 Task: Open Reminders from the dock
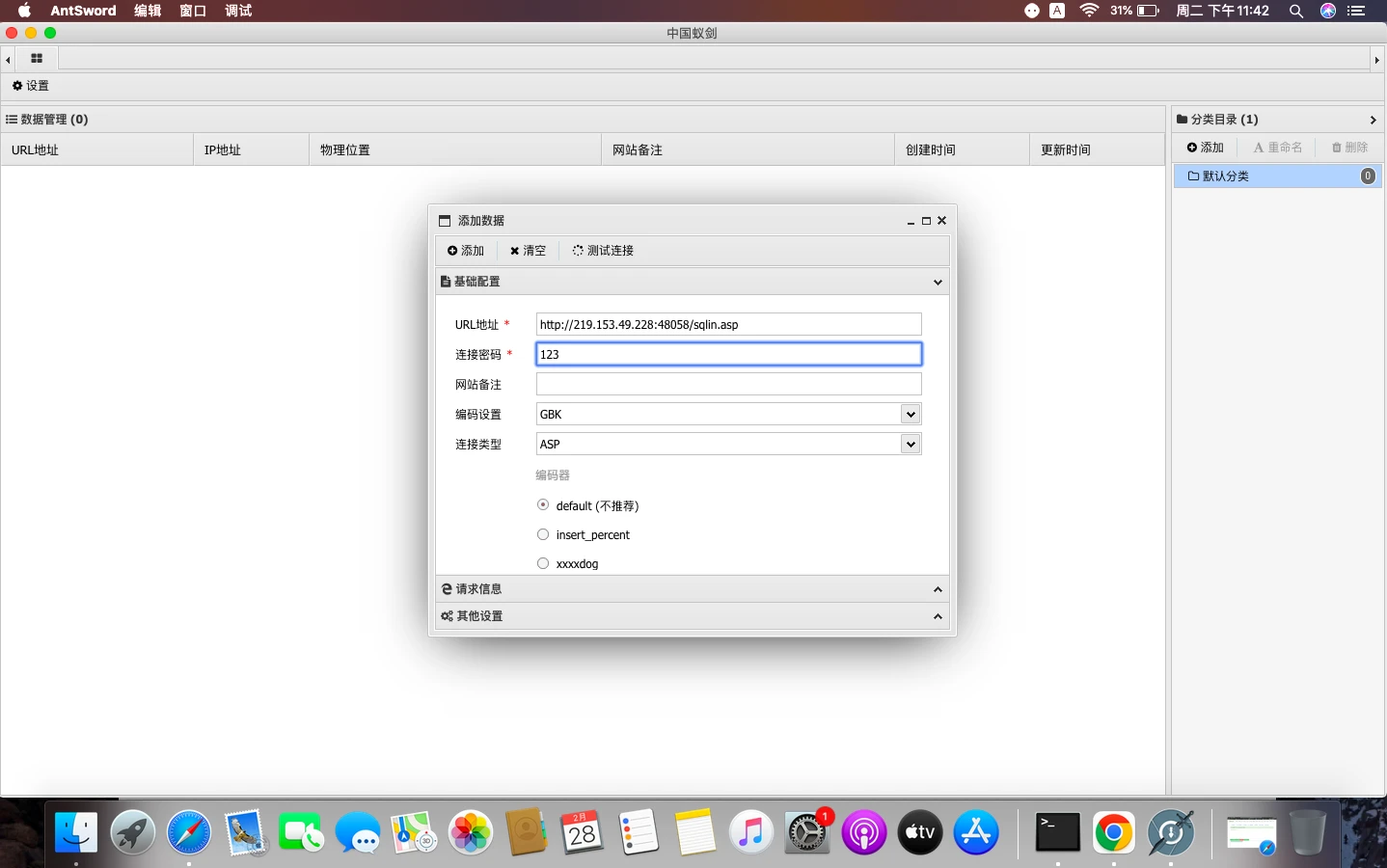point(639,832)
